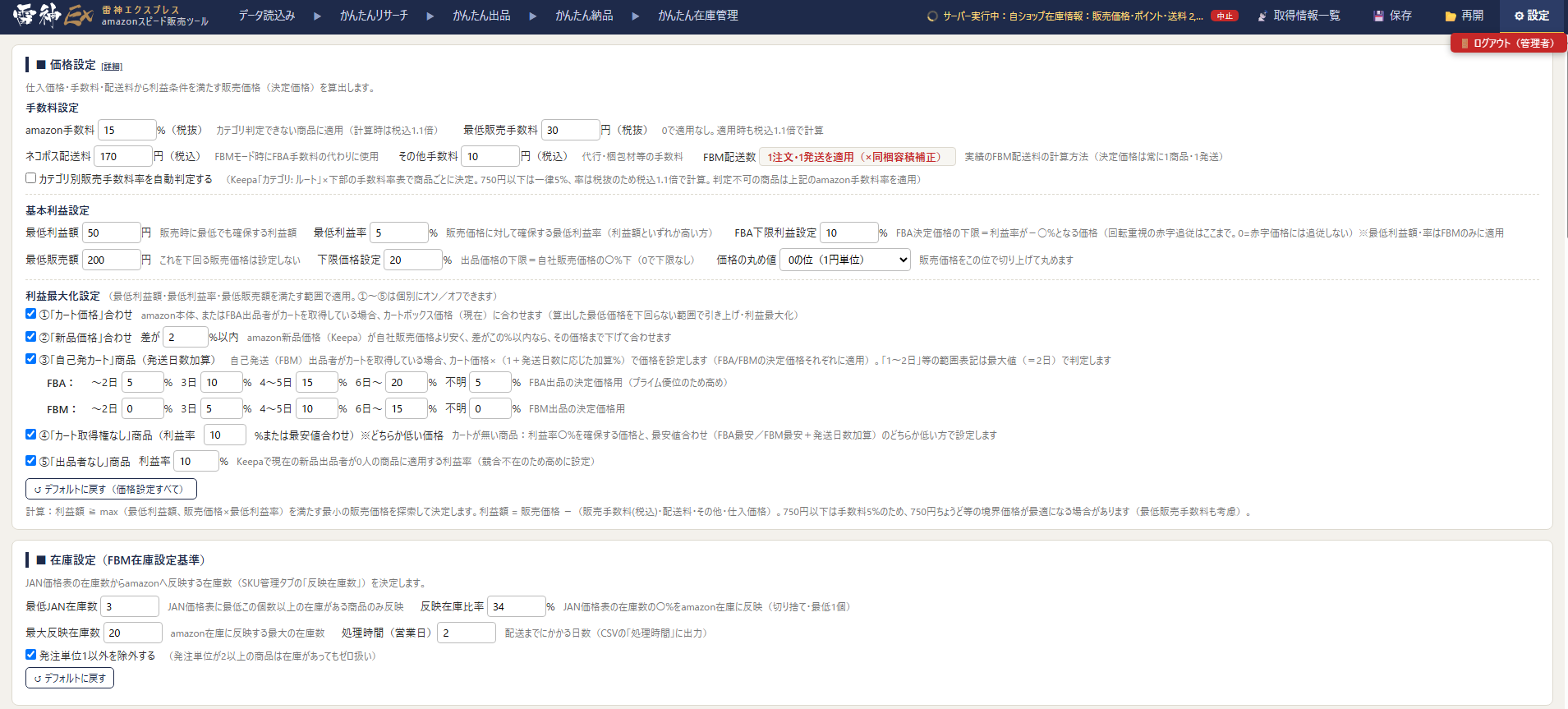Toggle カテゴリ別販売手数料率を自動判定する checkbox
1568x709 pixels.
pos(30,177)
